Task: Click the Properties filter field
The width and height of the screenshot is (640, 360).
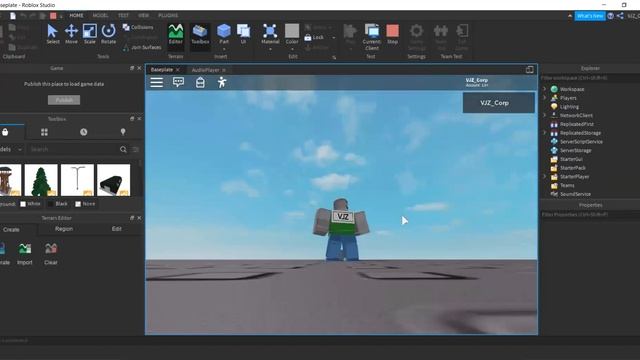Action: click(x=590, y=214)
